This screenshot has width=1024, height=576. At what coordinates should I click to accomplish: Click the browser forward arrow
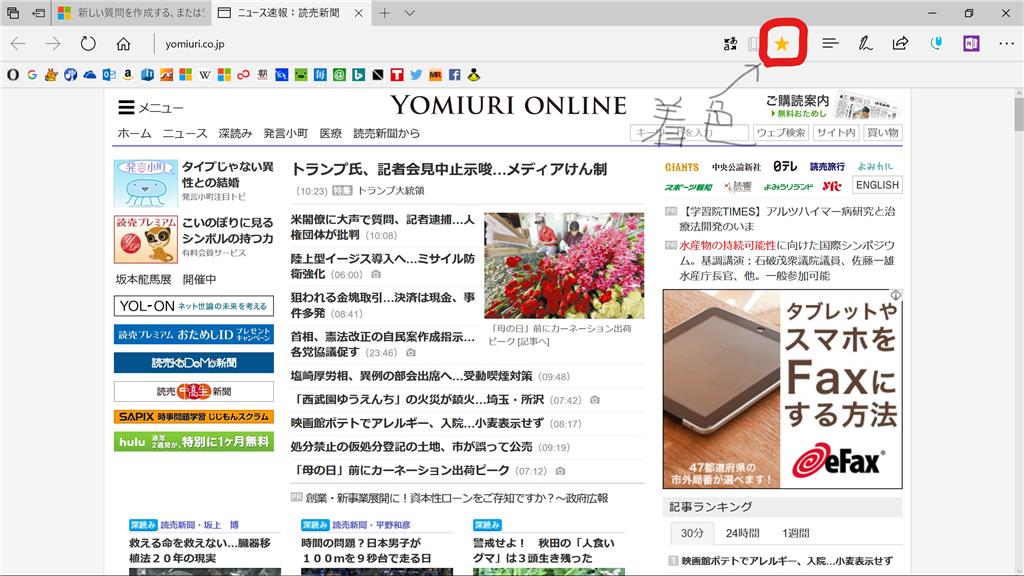[x=53, y=44]
